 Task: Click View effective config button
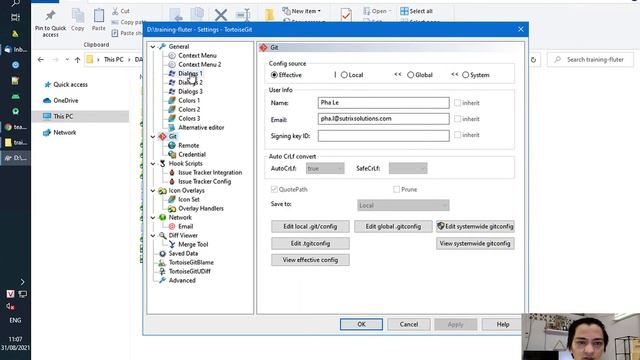click(x=310, y=260)
